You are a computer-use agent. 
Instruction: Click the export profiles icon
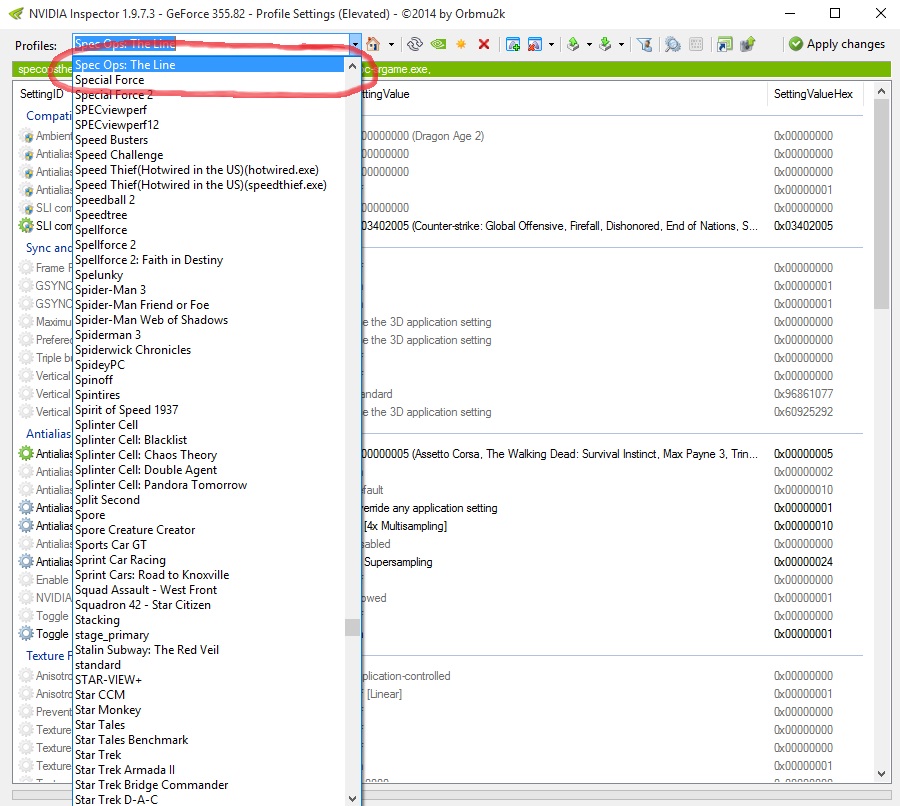pos(573,44)
